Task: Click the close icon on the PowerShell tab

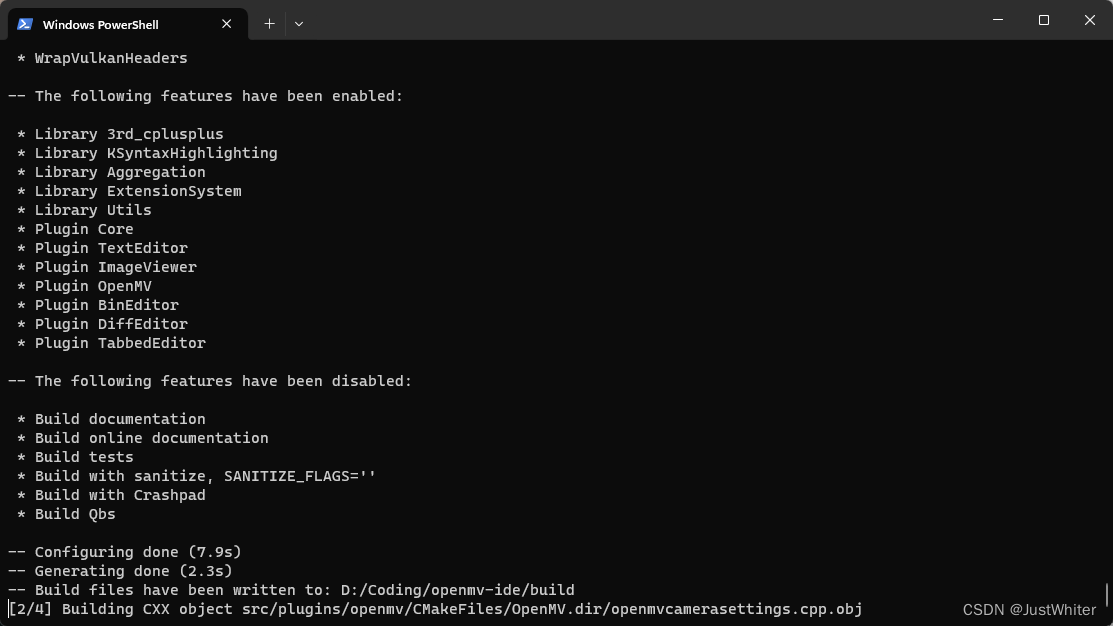Action: (x=226, y=23)
